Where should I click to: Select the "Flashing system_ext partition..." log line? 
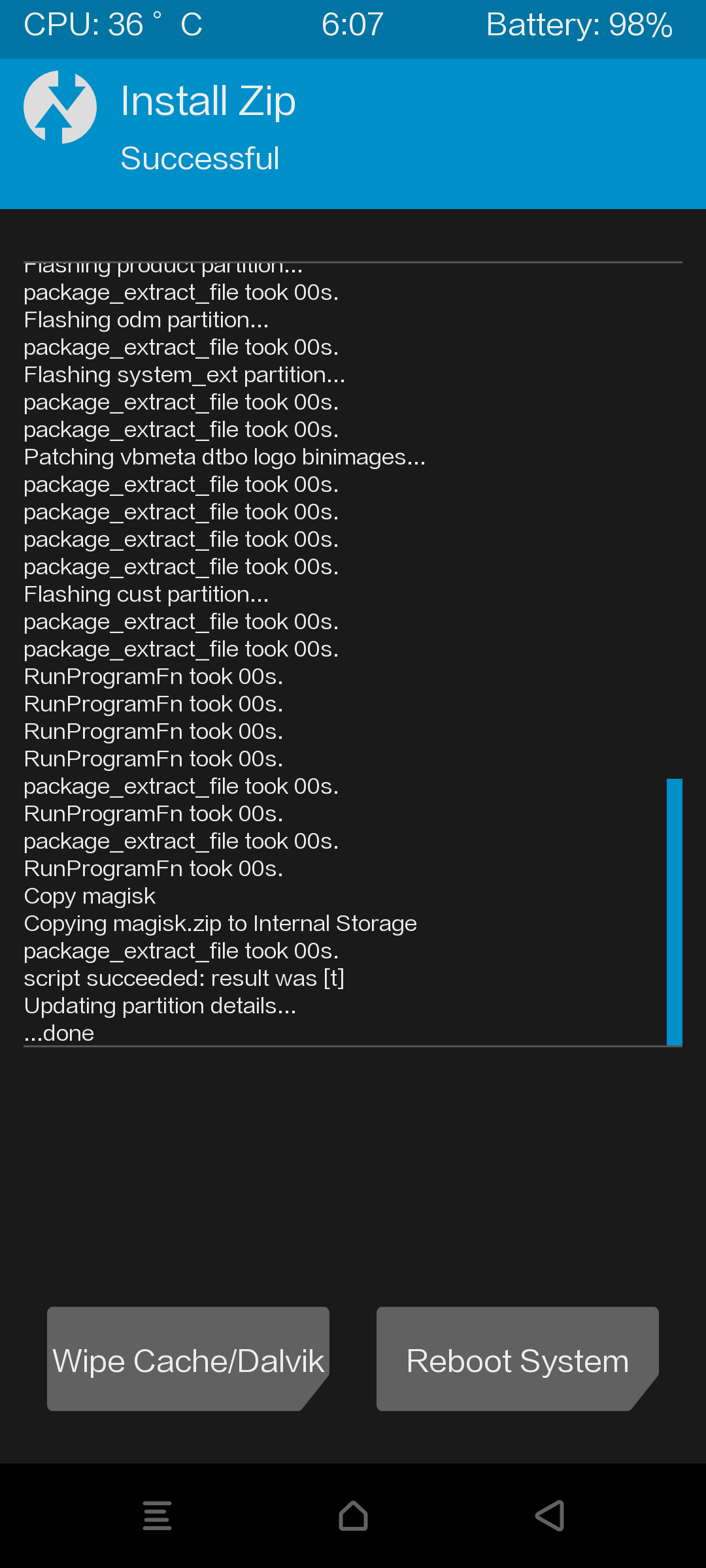[x=184, y=375]
